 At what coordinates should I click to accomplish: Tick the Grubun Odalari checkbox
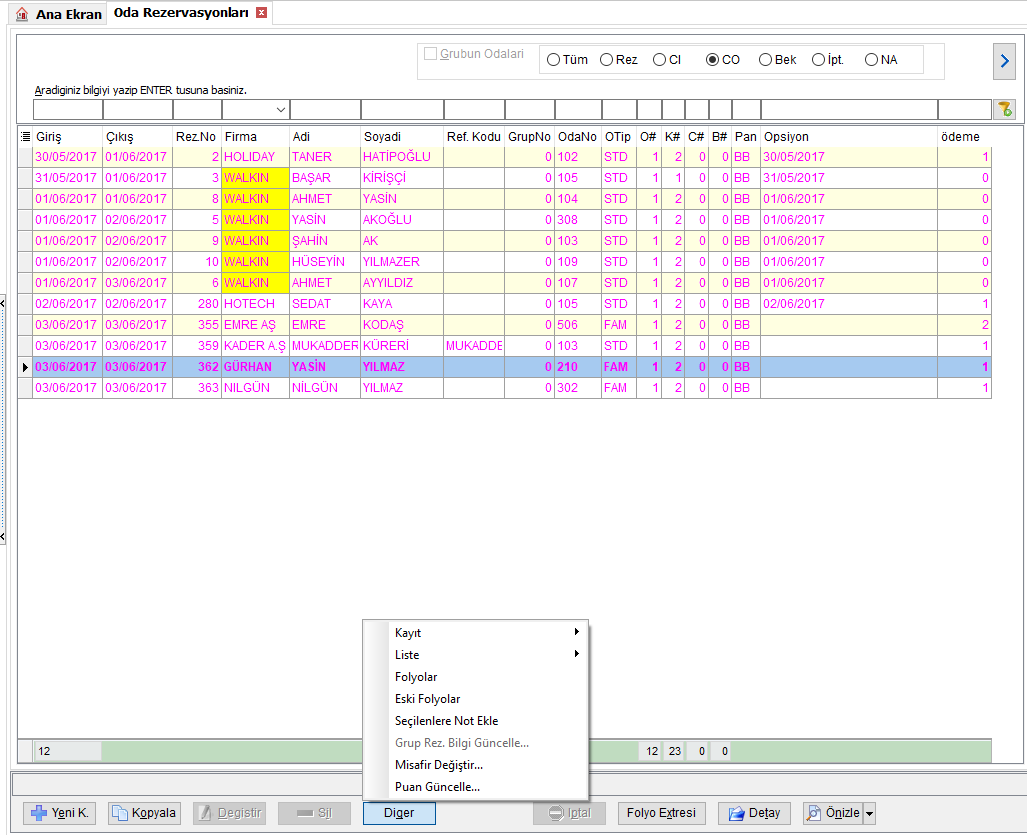click(x=430, y=54)
